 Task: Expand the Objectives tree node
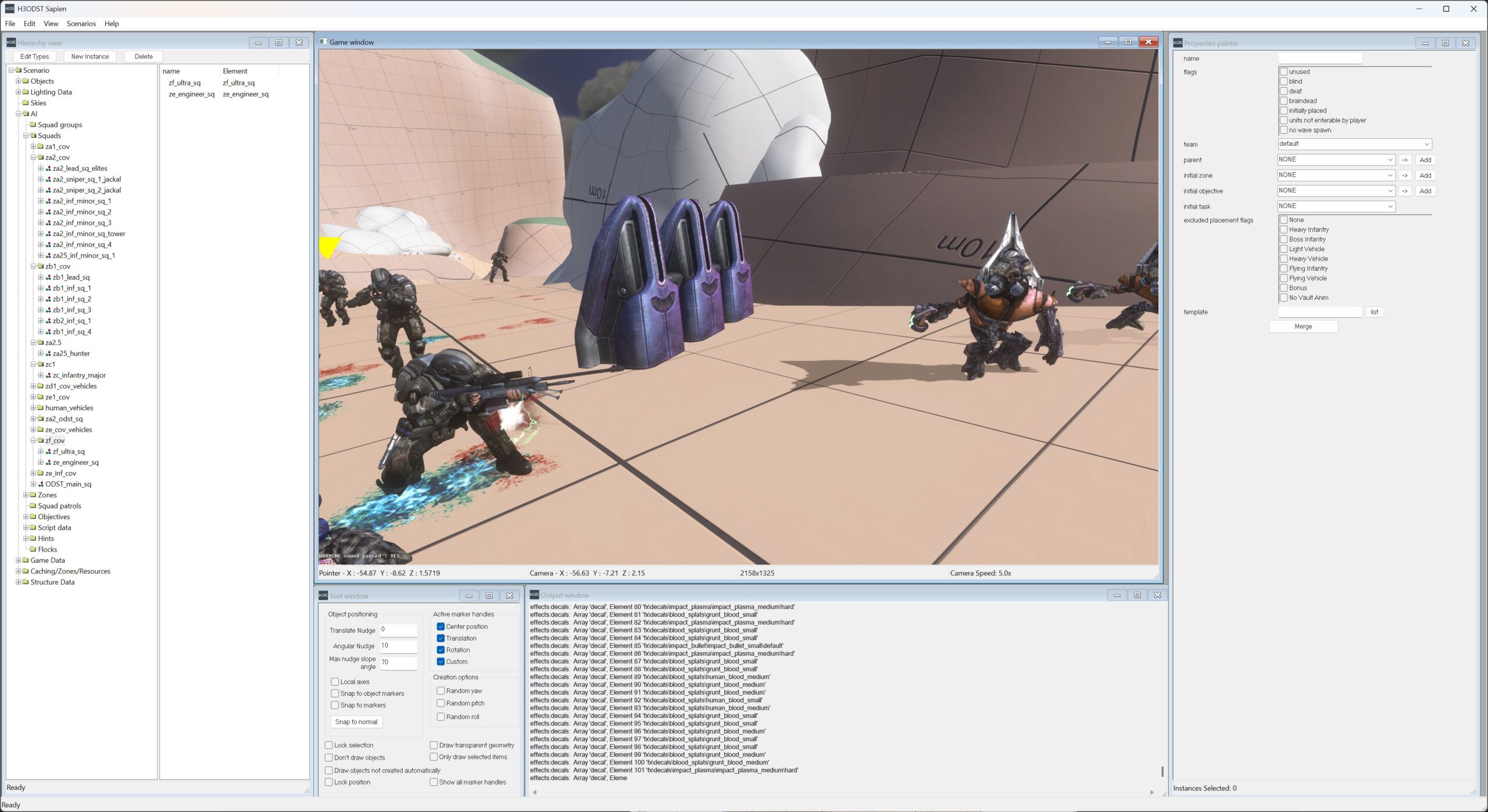coord(26,517)
